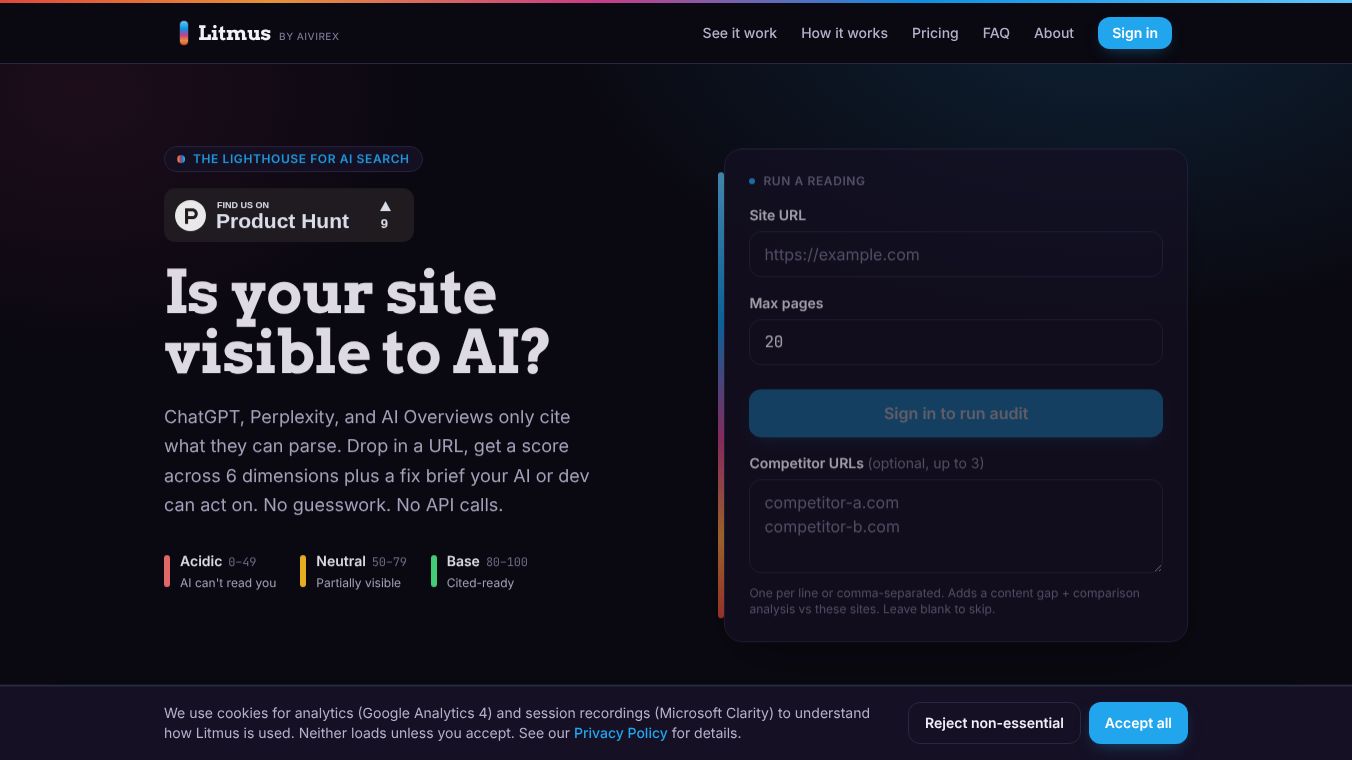Click the green Base score indicator bar
Screen dimensions: 1352x760
coord(434,571)
